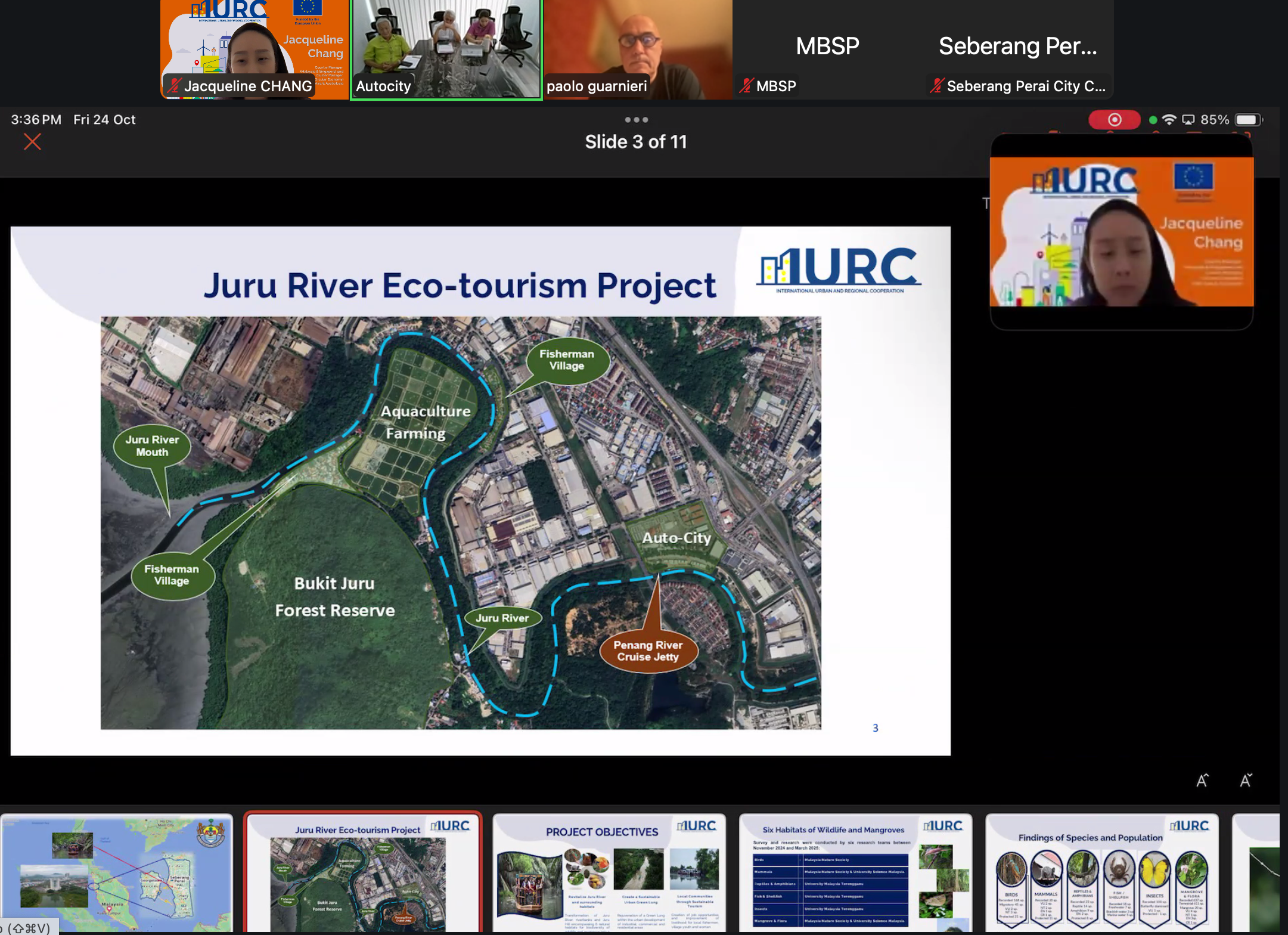Decrease notes font size with smaller A icon
This screenshot has height=935, width=1288.
coord(1246,780)
